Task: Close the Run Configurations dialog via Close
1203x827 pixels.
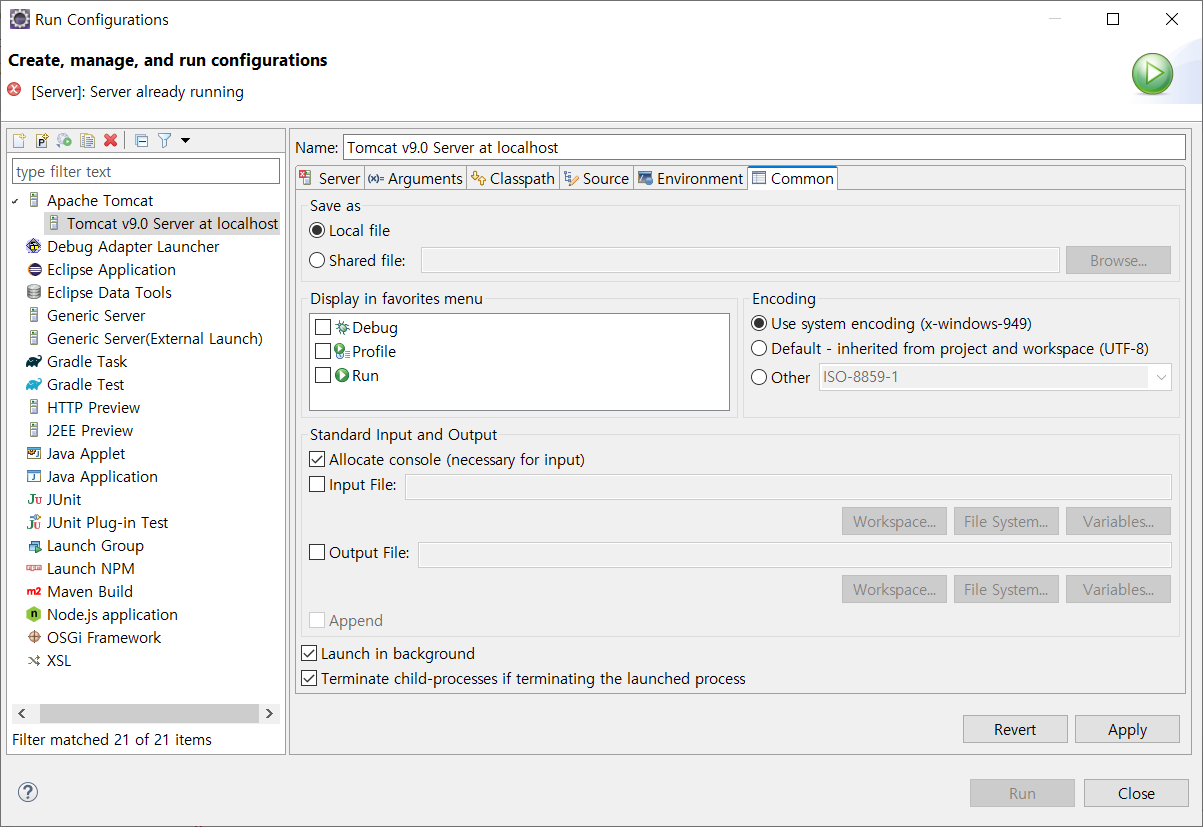Action: point(1136,793)
